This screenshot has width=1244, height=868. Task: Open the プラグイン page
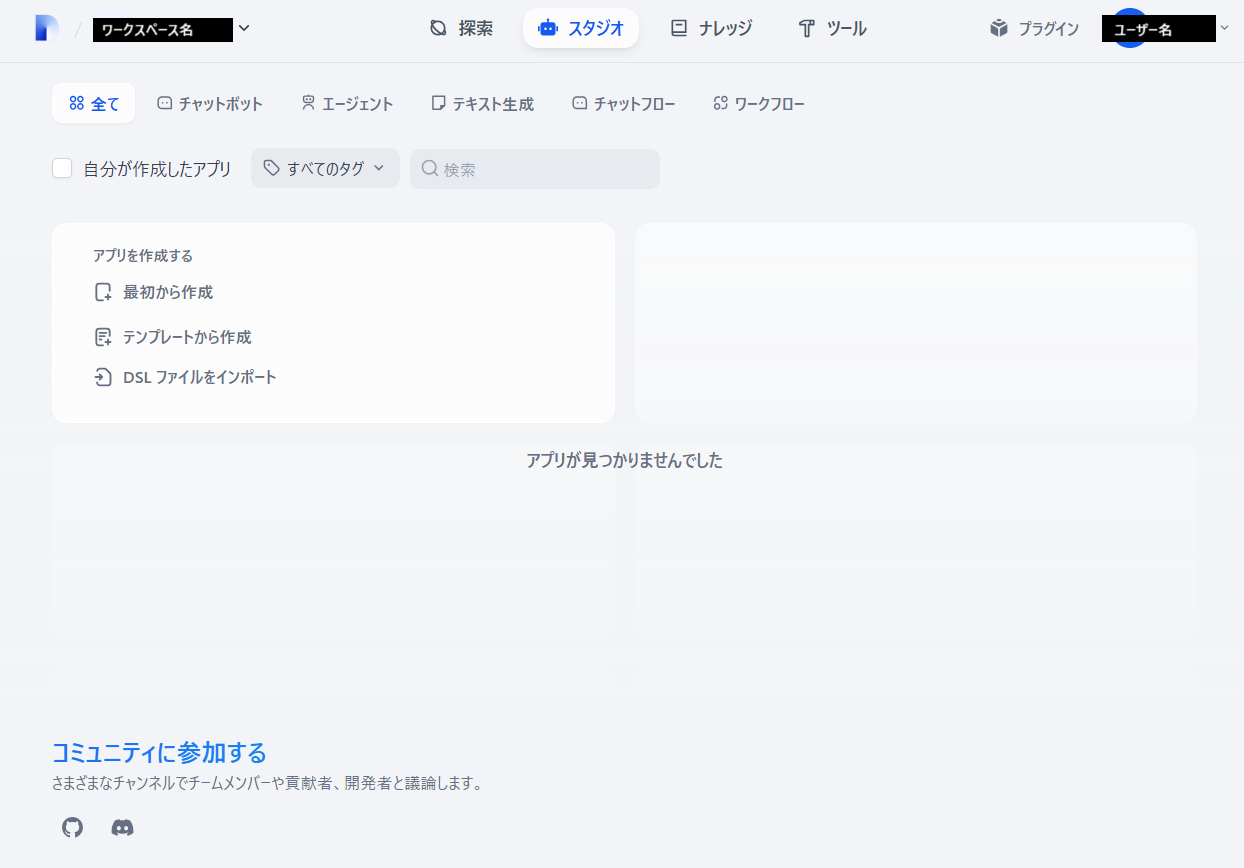click(x=1034, y=29)
